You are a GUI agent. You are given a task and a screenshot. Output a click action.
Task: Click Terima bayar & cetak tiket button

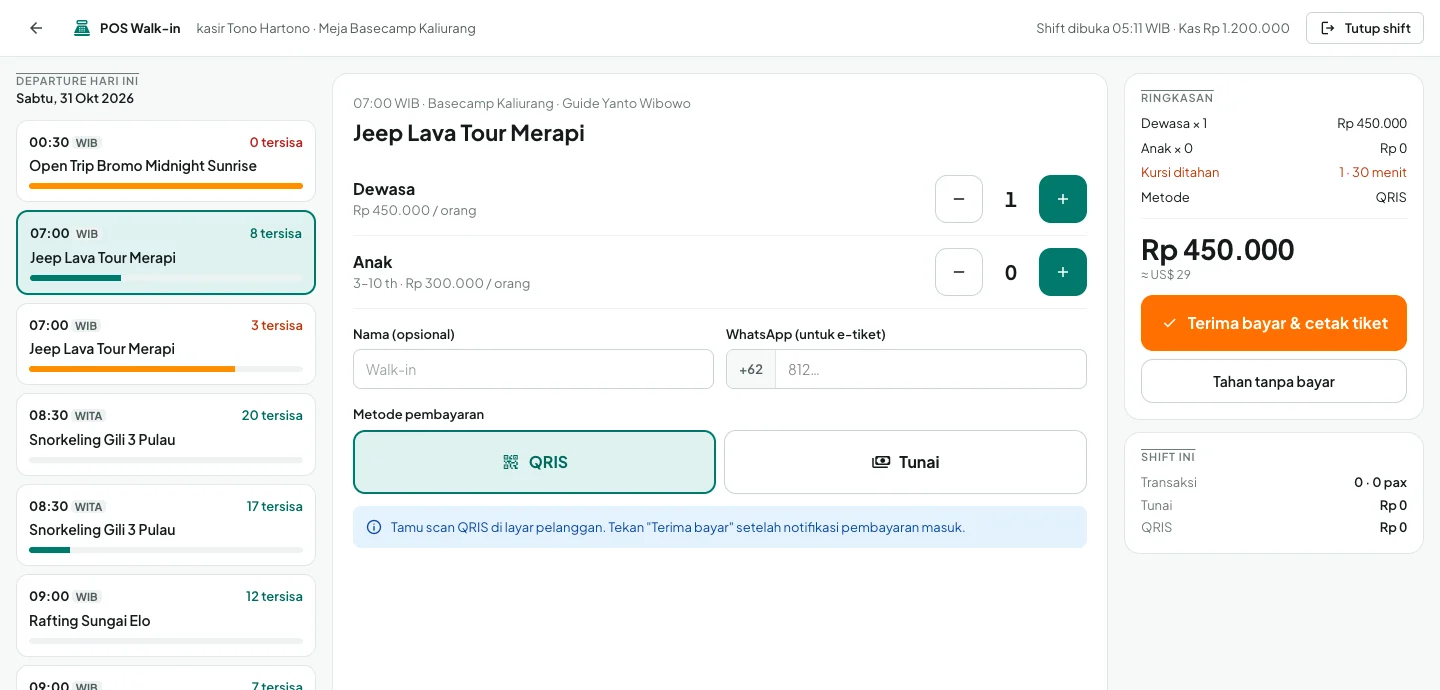1274,323
